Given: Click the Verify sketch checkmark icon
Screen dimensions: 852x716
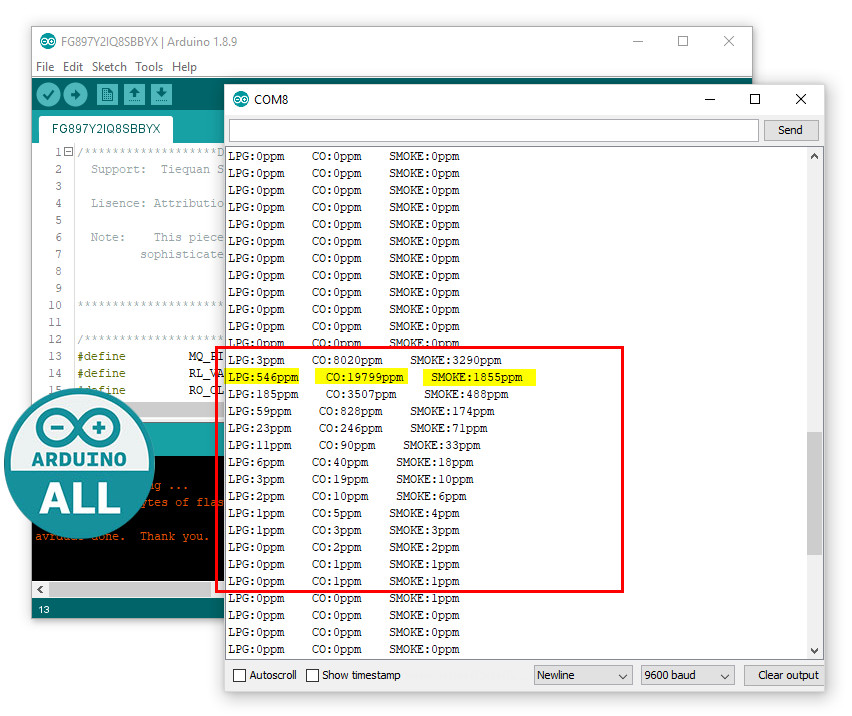Looking at the screenshot, I should pos(48,95).
